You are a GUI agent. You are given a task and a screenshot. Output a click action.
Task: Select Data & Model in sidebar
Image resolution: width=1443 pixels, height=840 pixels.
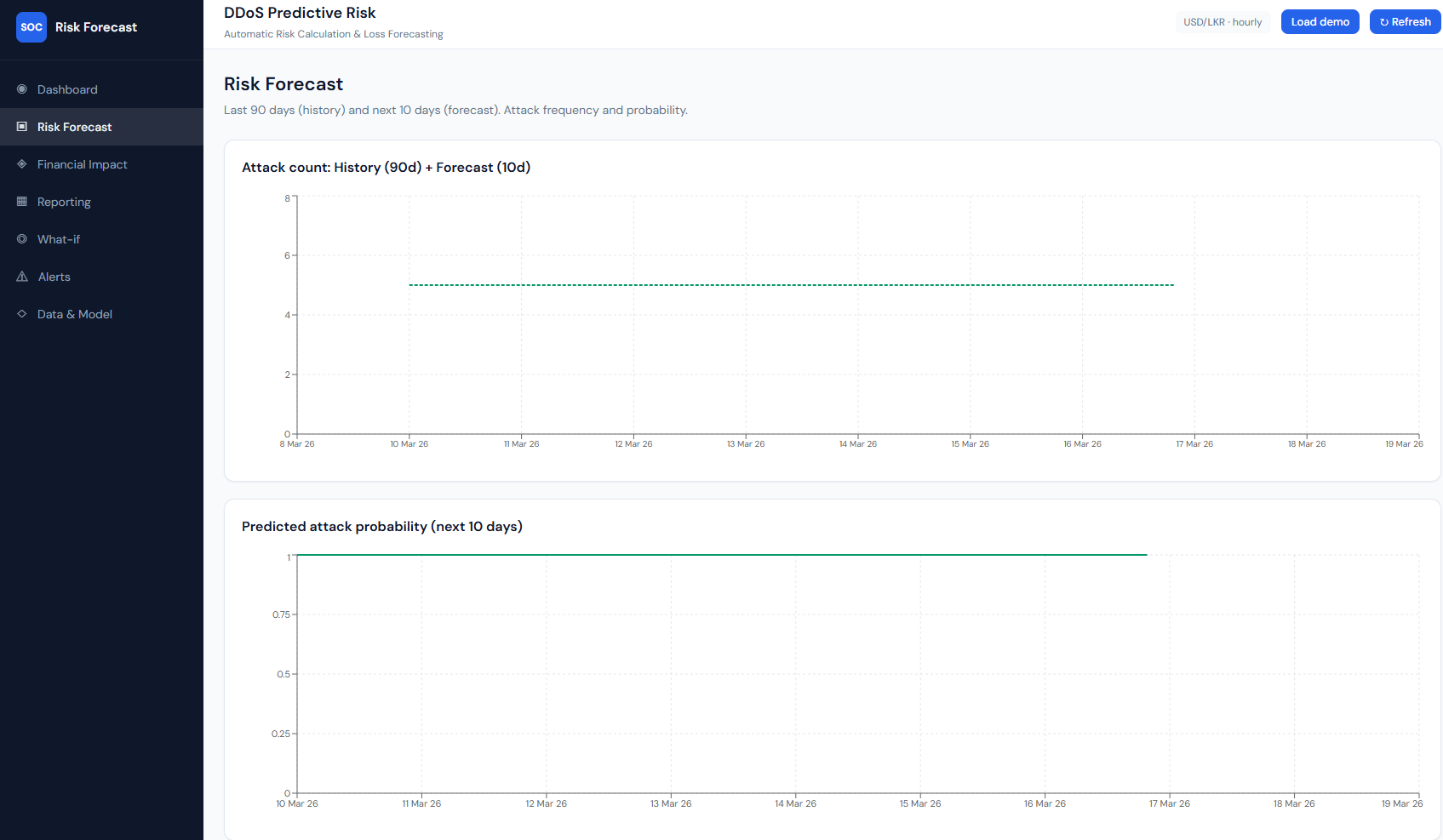[75, 314]
